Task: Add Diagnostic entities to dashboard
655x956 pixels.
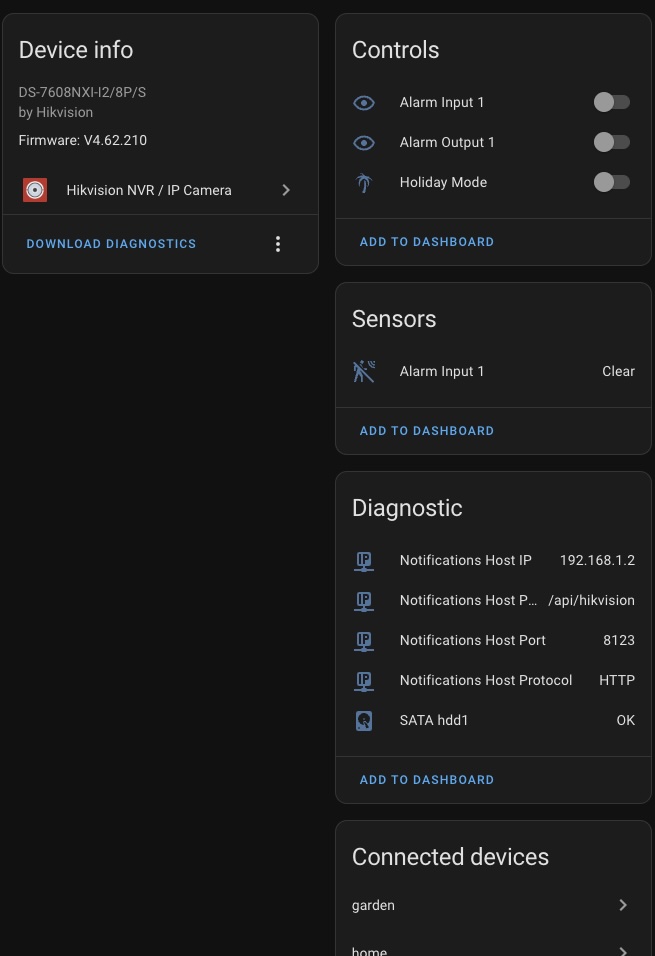Action: pyautogui.click(x=427, y=780)
